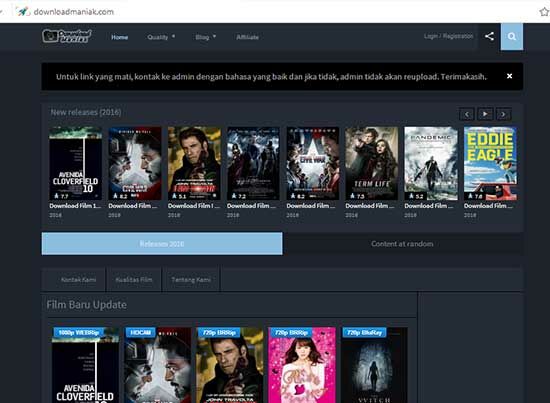Screen dimensions: 550x403
Task: Play the New releases carousel
Action: click(x=485, y=114)
